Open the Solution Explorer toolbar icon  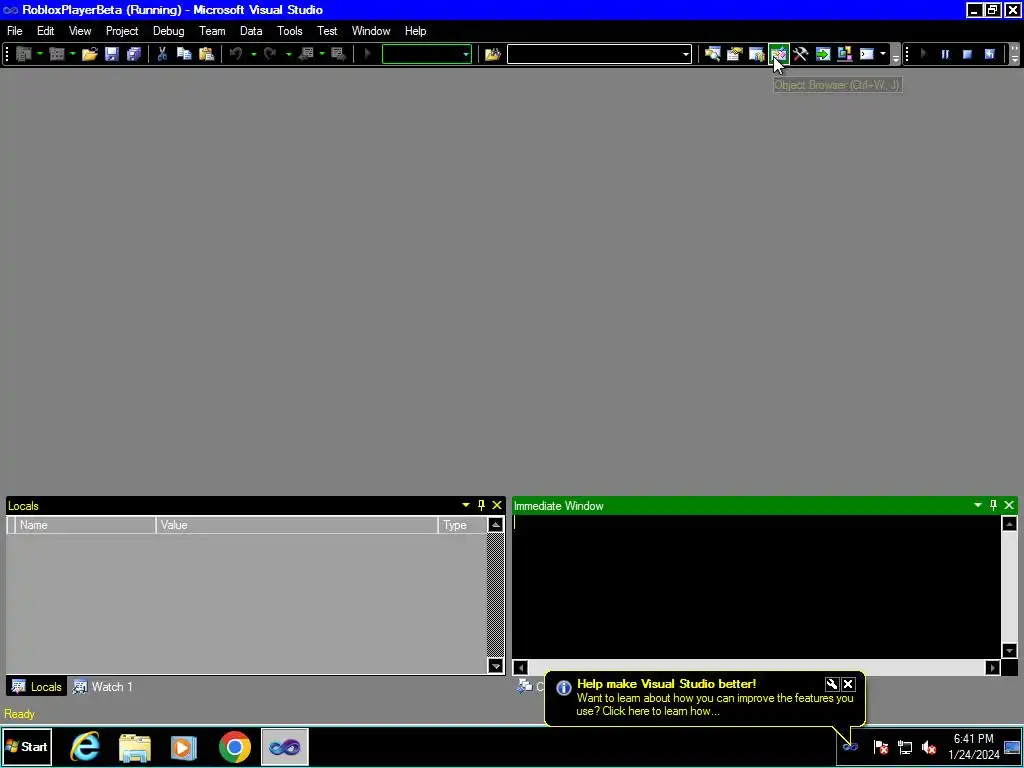pos(712,54)
